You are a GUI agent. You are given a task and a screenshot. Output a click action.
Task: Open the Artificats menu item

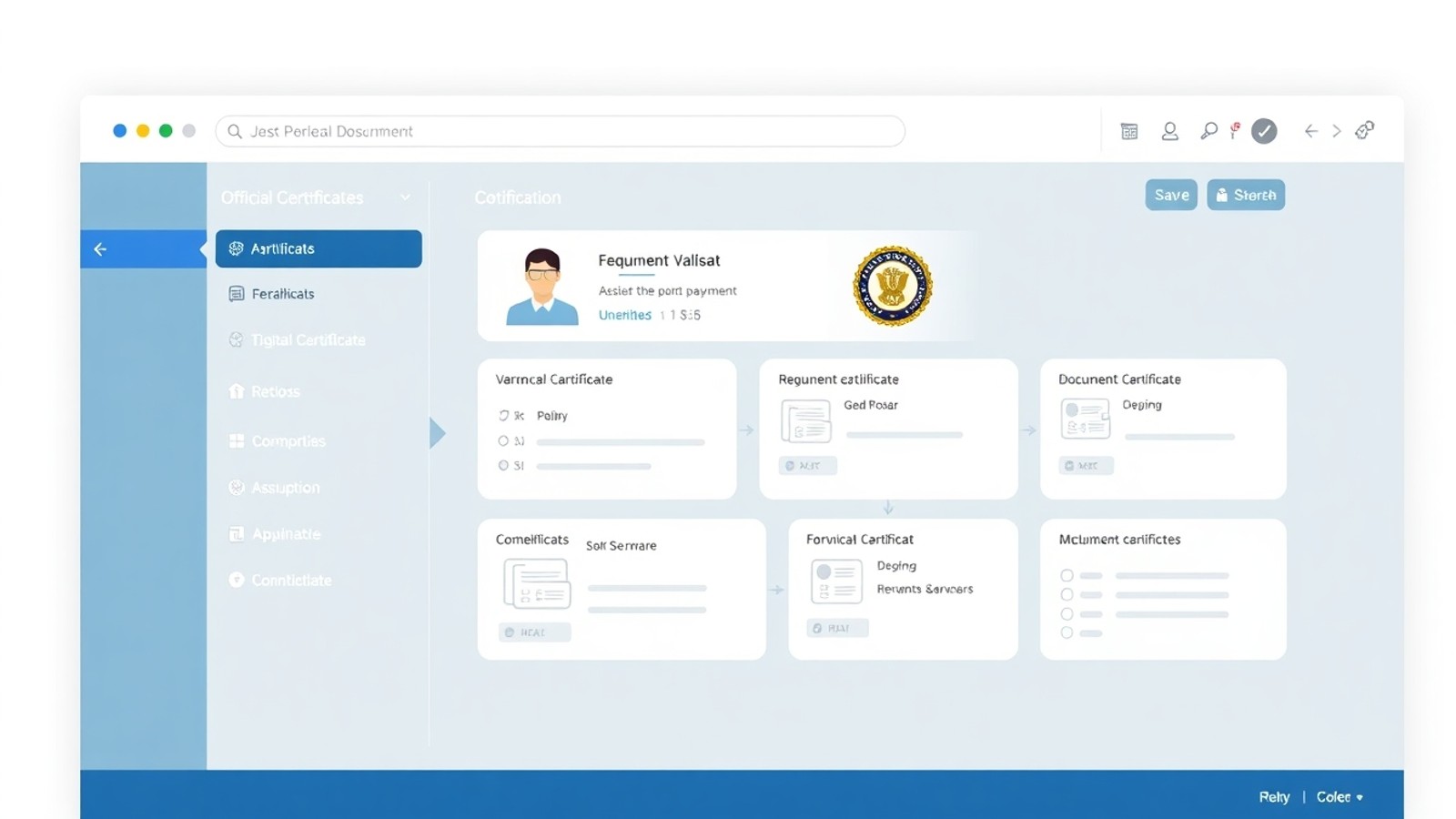318,248
